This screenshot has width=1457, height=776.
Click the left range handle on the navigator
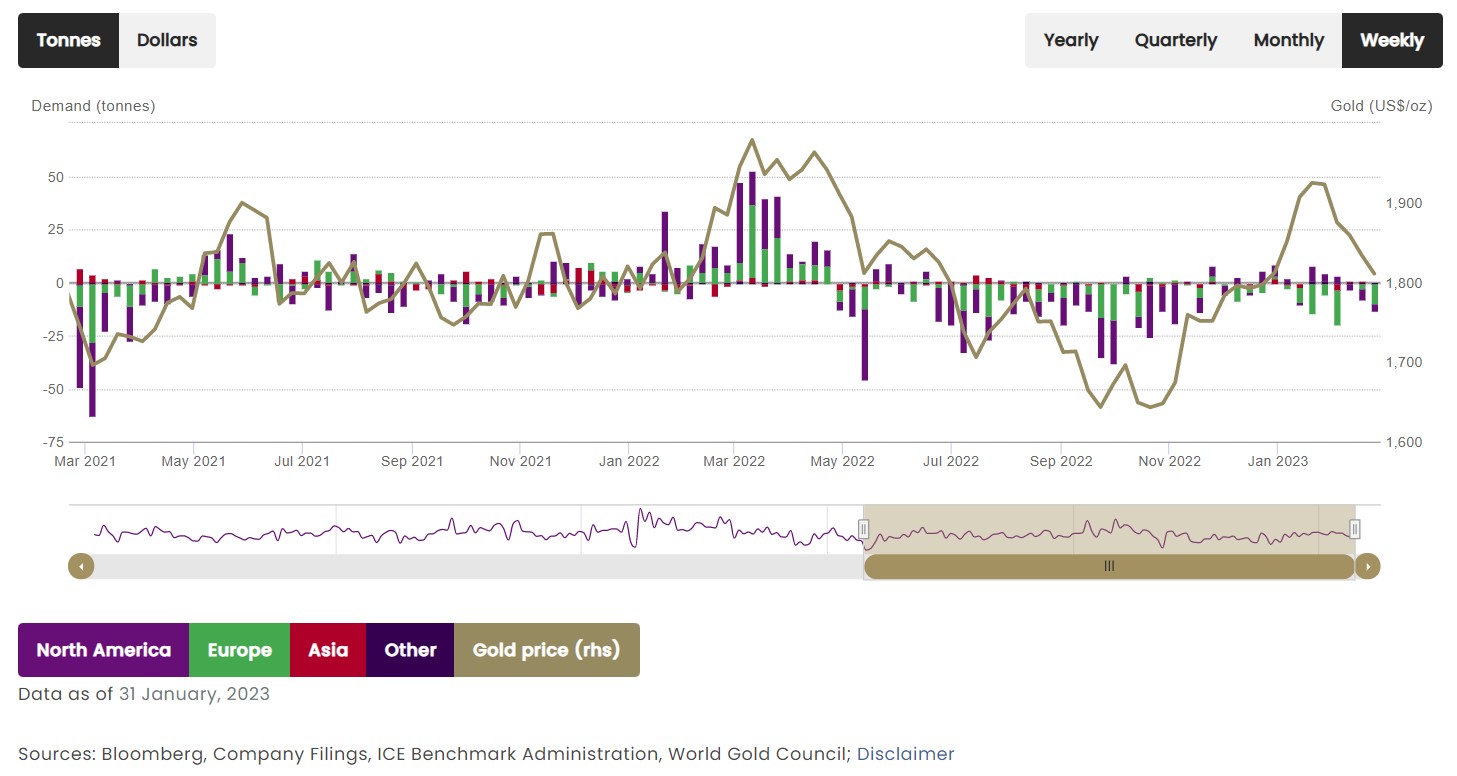tap(864, 529)
